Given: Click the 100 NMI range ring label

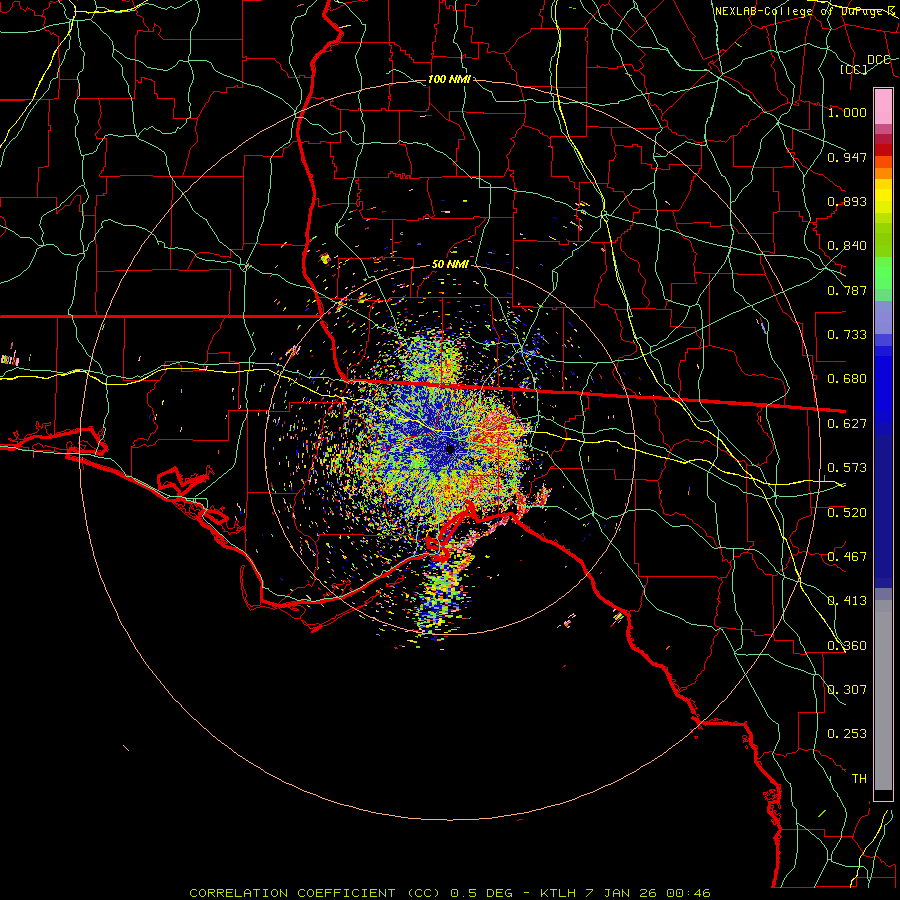Looking at the screenshot, I should click(x=449, y=79).
